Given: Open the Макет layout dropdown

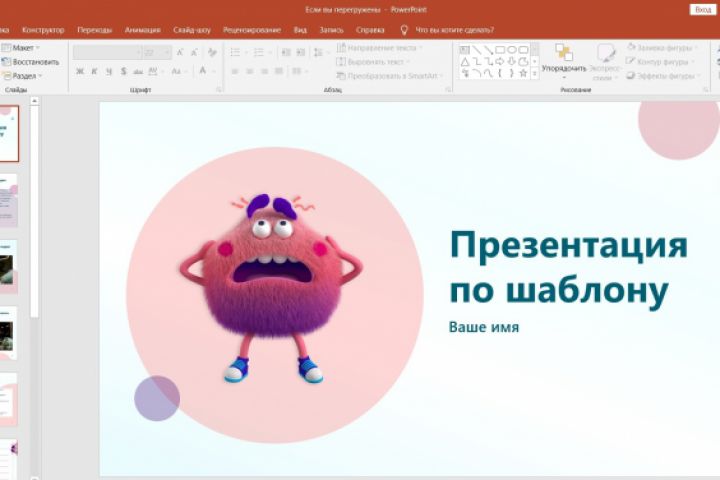Looking at the screenshot, I should (21, 48).
